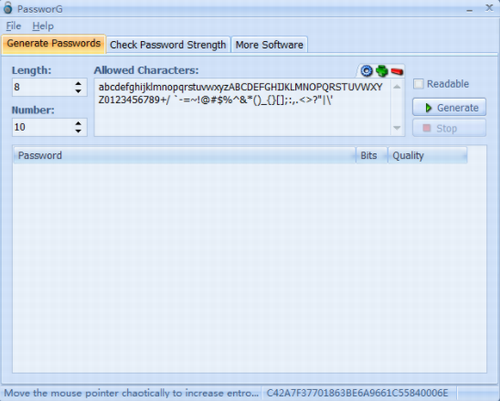
Task: Open the File menu
Action: click(x=13, y=26)
